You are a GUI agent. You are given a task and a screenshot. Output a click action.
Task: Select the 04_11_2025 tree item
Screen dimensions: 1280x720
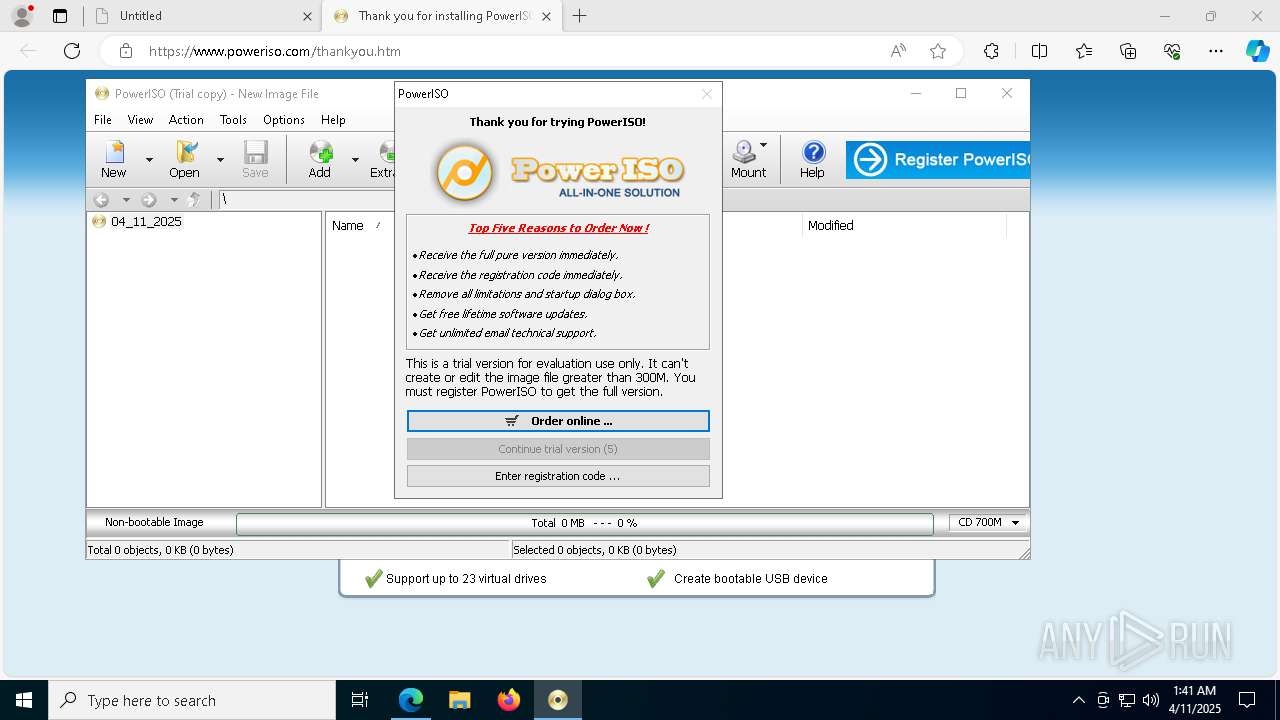[x=146, y=222]
